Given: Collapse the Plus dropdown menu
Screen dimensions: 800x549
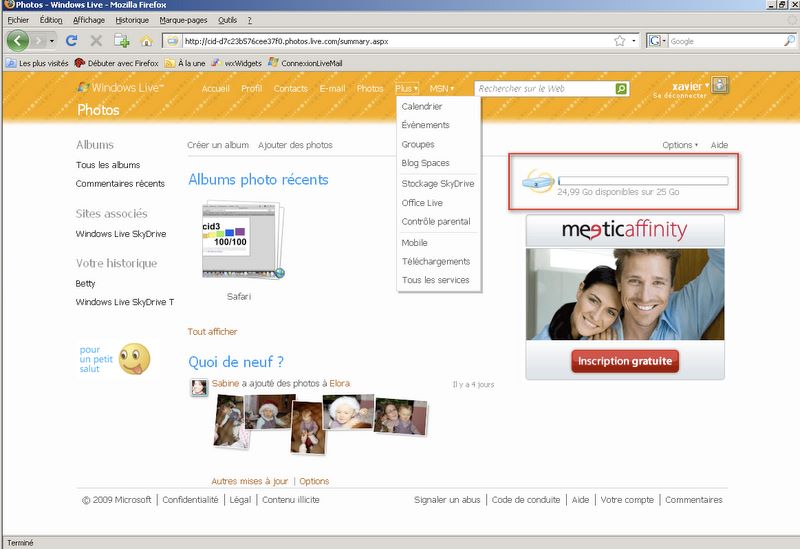Looking at the screenshot, I should (407, 88).
